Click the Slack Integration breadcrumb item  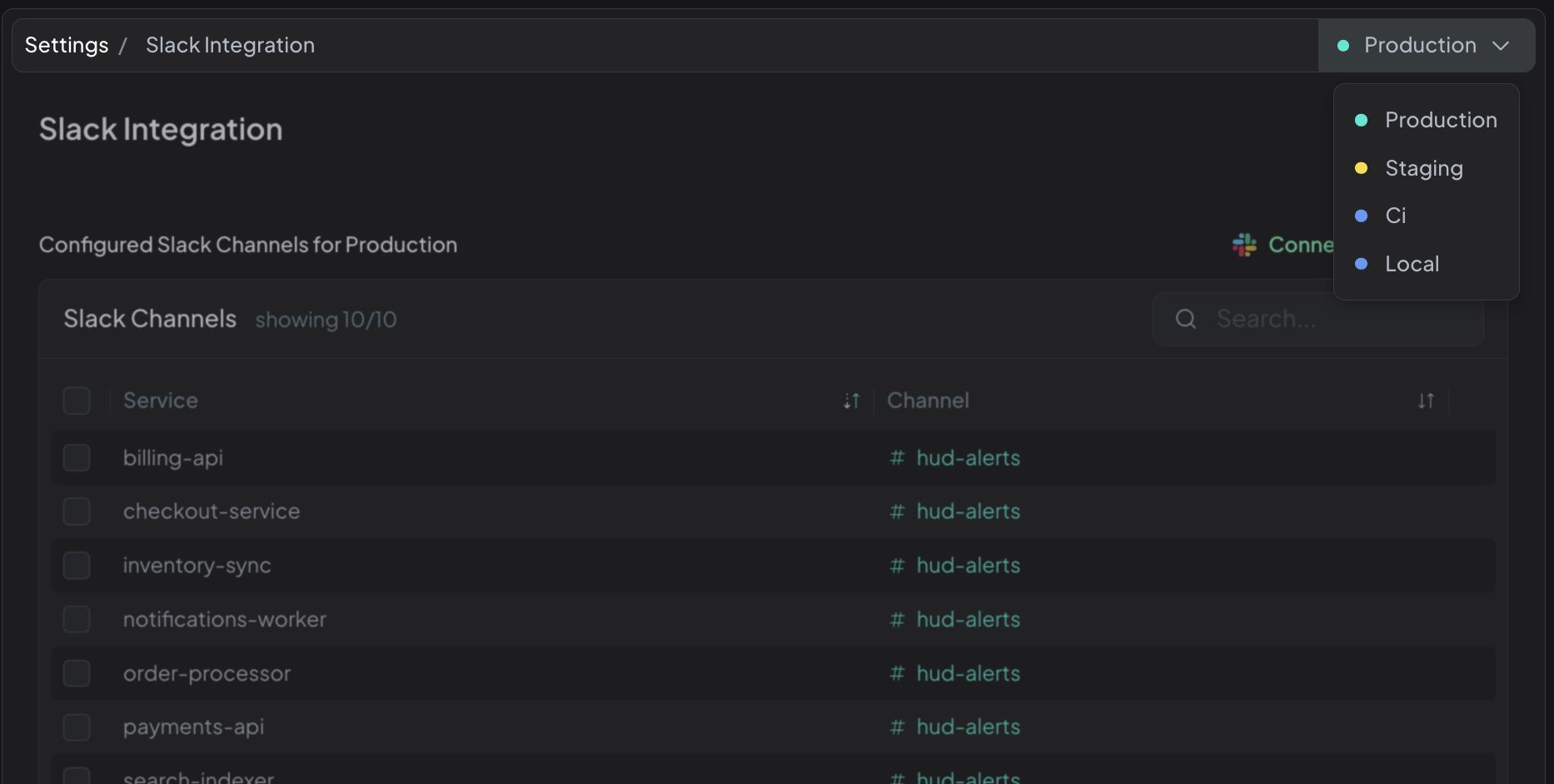click(x=229, y=45)
